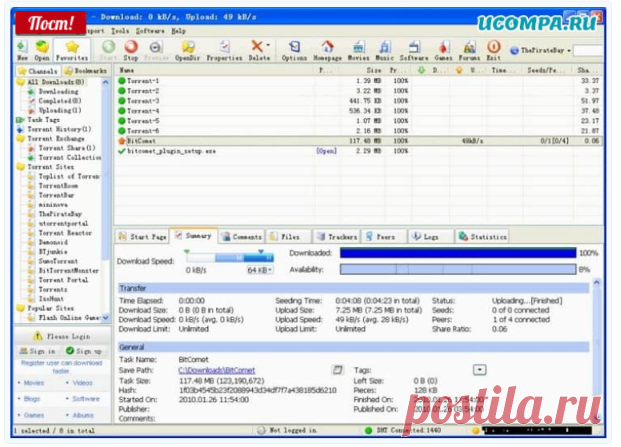Open Options from the toolbar
The image size is (621, 447).
(x=294, y=50)
